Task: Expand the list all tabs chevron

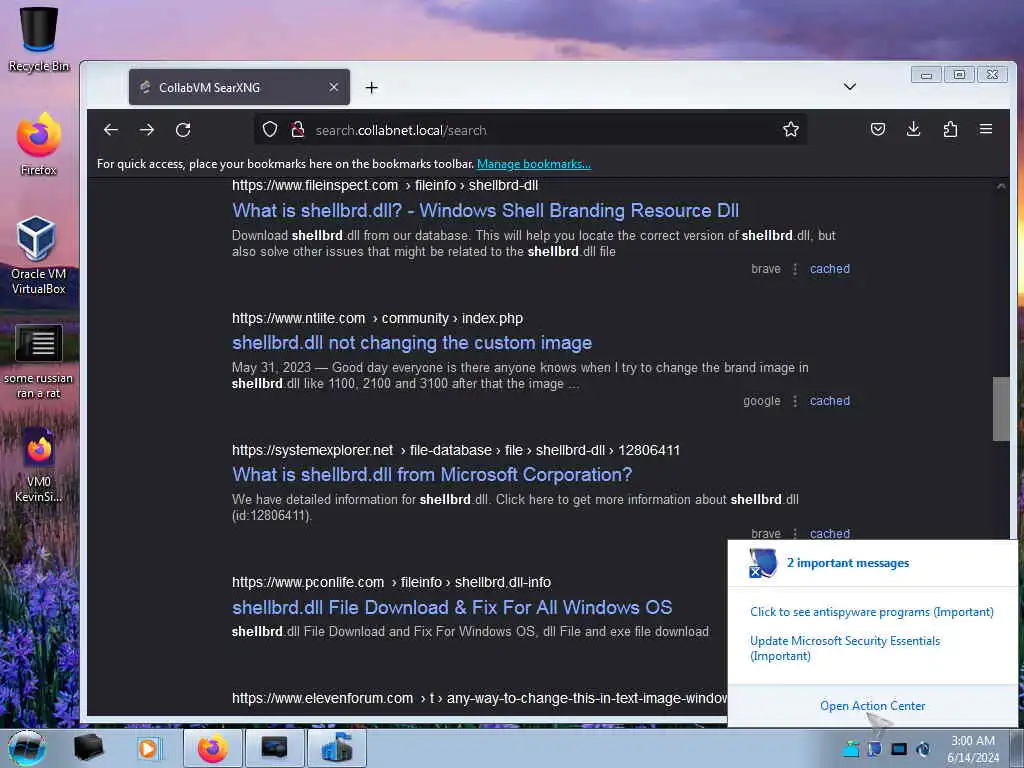Action: click(x=850, y=86)
